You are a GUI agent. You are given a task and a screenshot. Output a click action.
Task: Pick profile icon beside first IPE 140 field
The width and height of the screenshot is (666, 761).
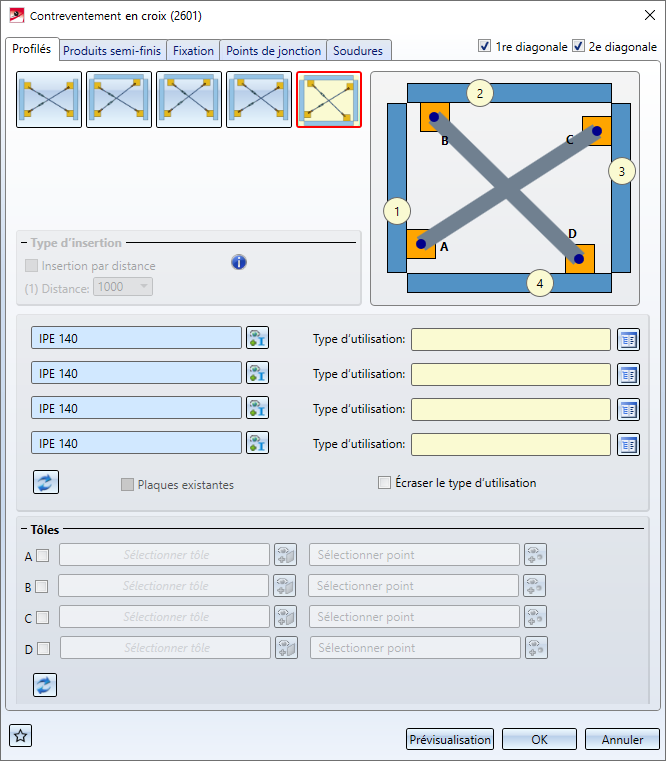pyautogui.click(x=257, y=338)
